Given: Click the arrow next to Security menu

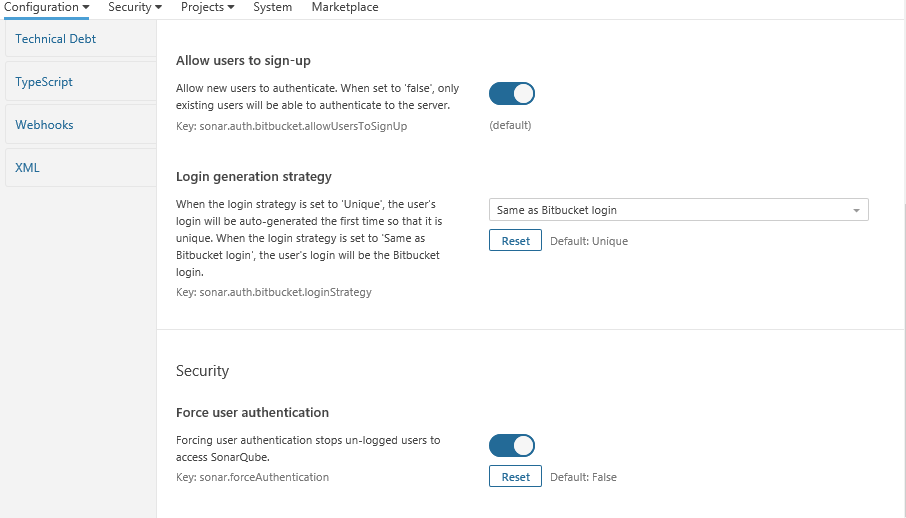Looking at the screenshot, I should point(158,8).
